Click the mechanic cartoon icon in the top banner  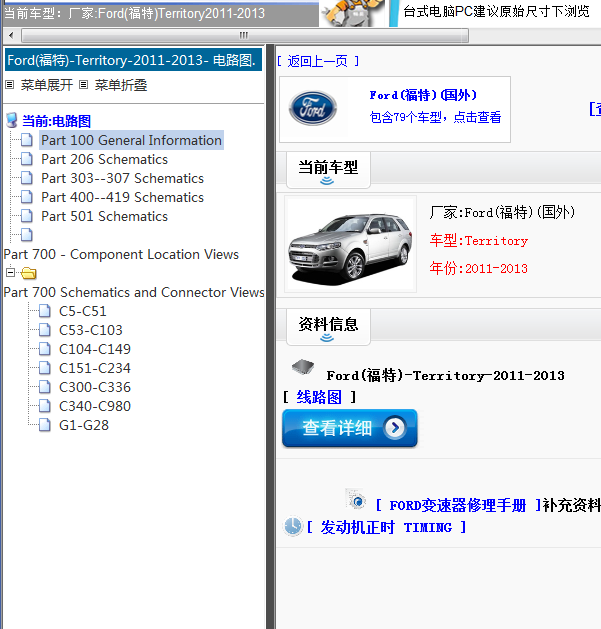coord(353,13)
